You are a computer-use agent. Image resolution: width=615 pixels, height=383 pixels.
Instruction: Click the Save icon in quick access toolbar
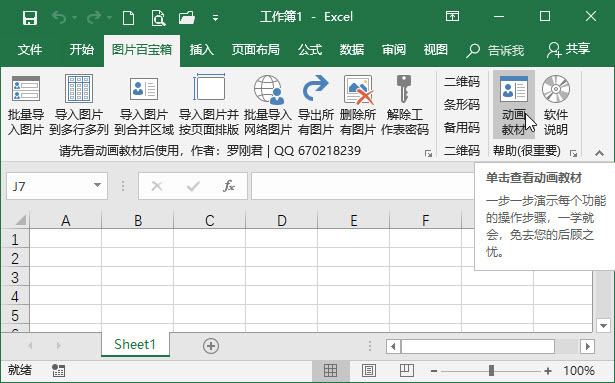tap(30, 18)
